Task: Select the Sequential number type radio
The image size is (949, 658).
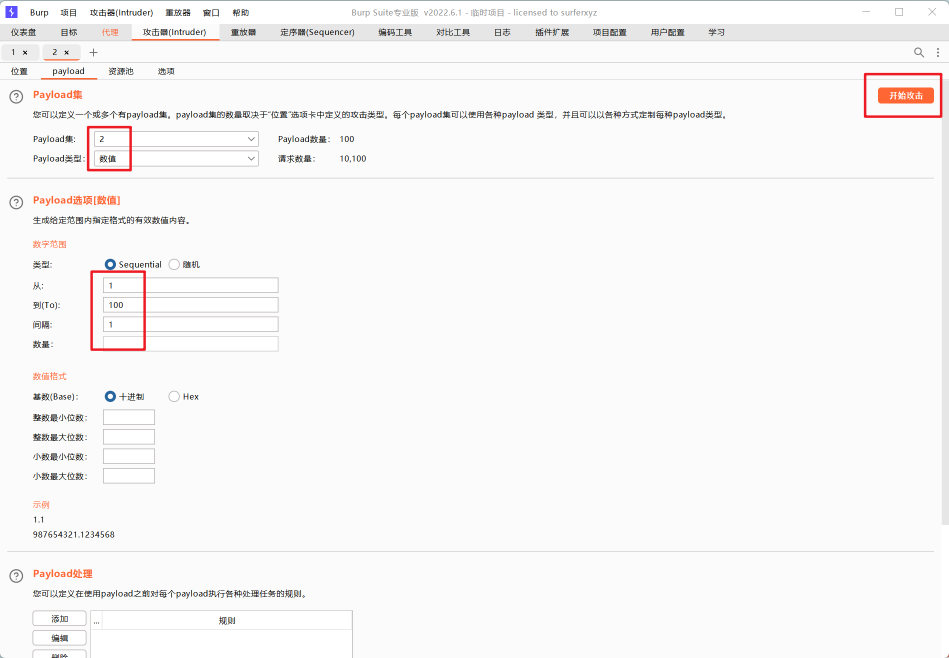Action: (x=110, y=265)
